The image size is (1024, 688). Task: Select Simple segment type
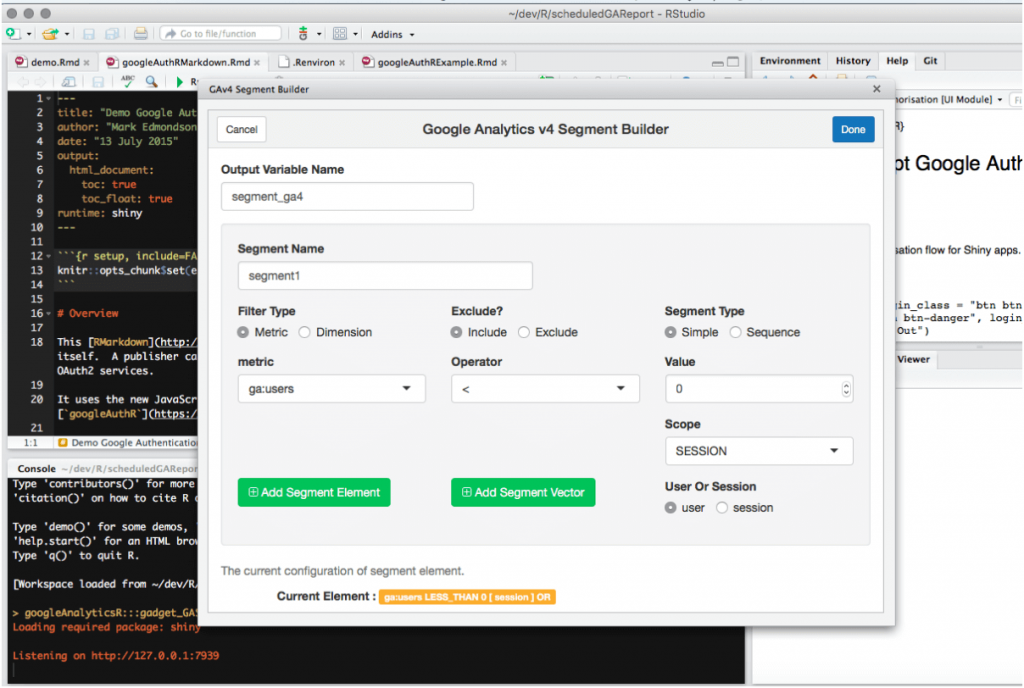pyautogui.click(x=670, y=332)
